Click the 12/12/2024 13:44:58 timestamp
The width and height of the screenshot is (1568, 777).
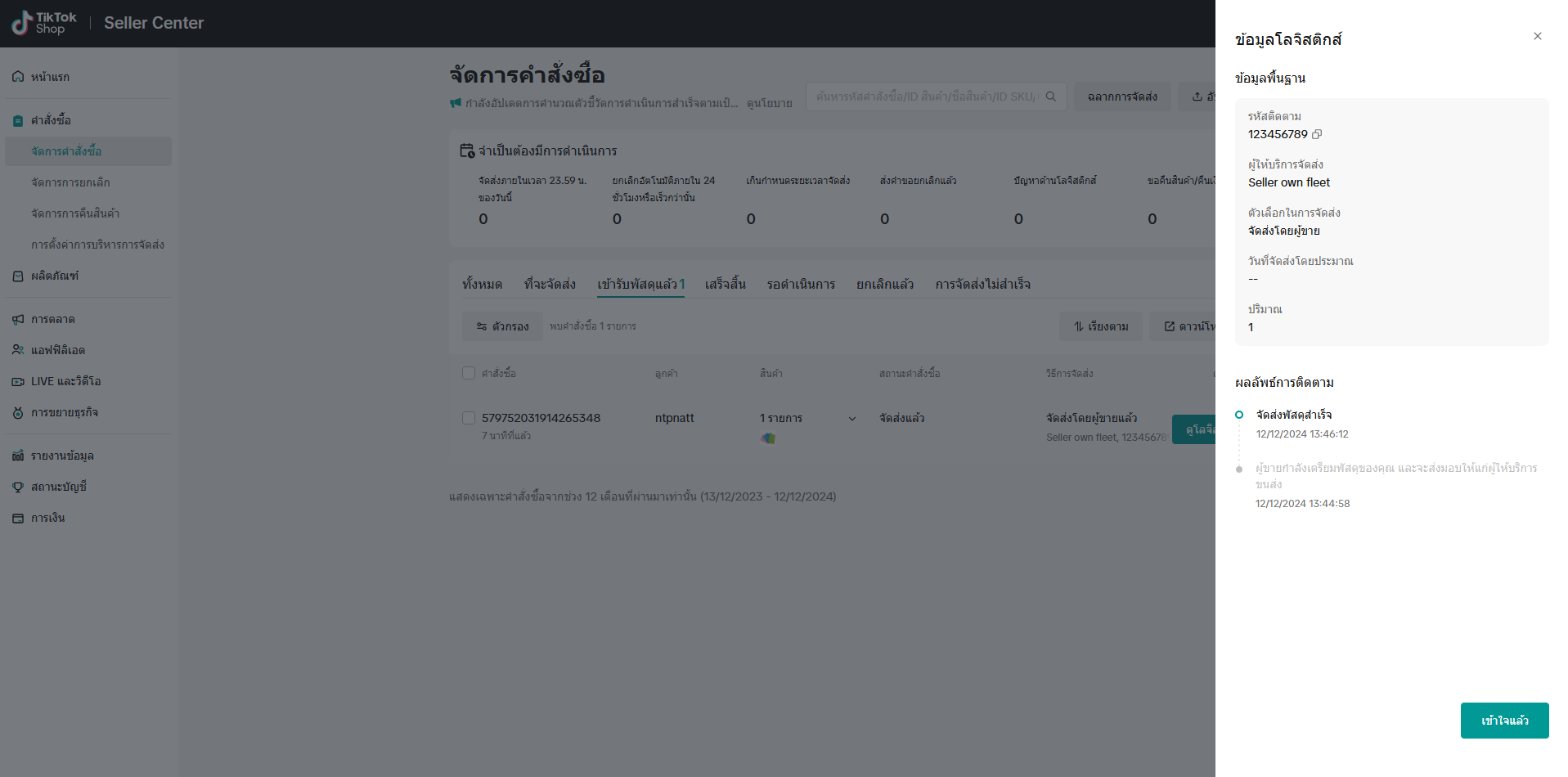coord(1303,504)
